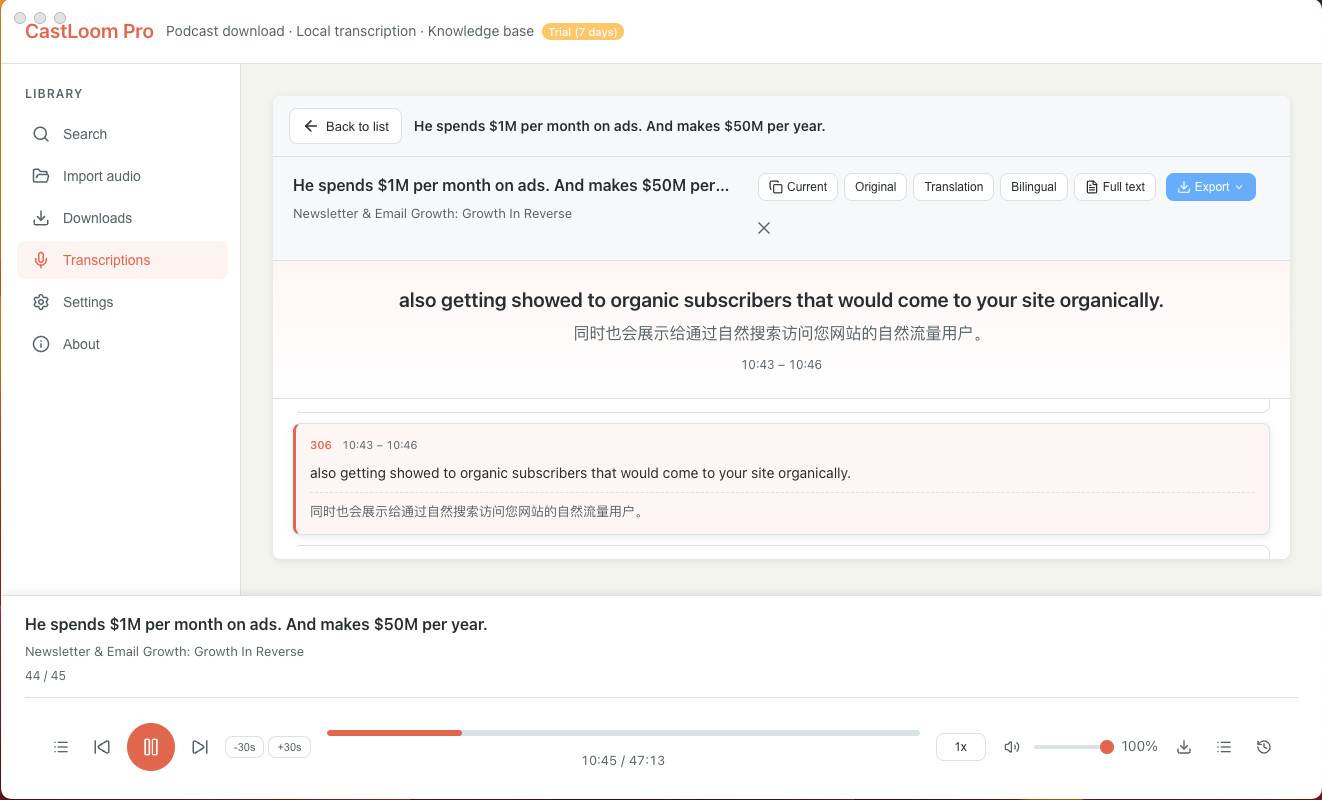Screen dimensions: 1322x800
Task: Open the playback history icon
Action: click(1264, 747)
